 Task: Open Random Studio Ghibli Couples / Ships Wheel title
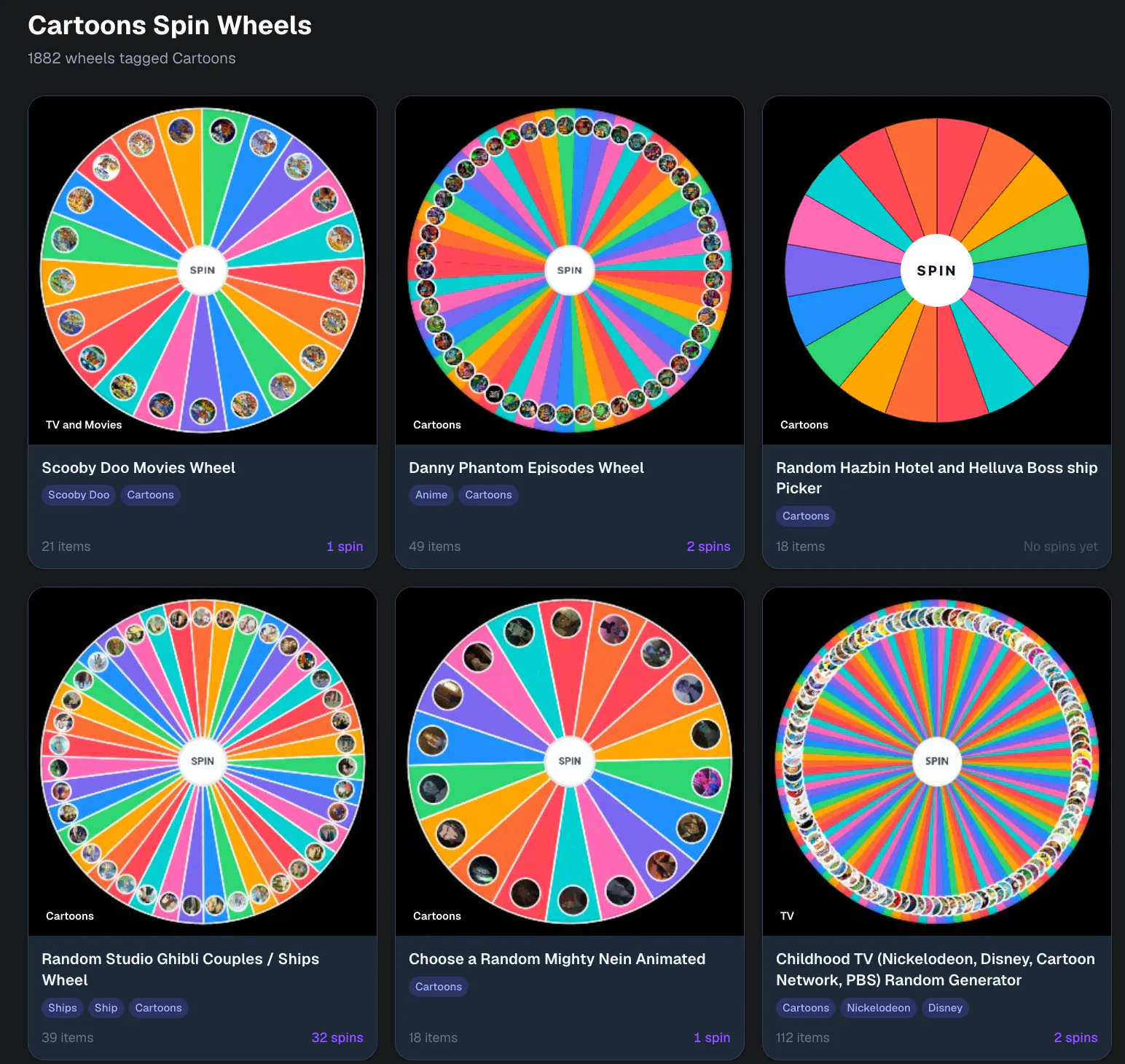[181, 969]
